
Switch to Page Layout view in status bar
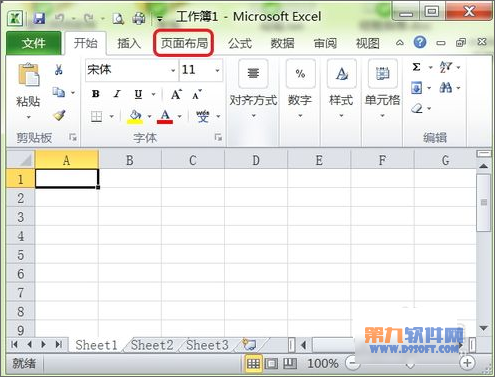tap(271, 364)
